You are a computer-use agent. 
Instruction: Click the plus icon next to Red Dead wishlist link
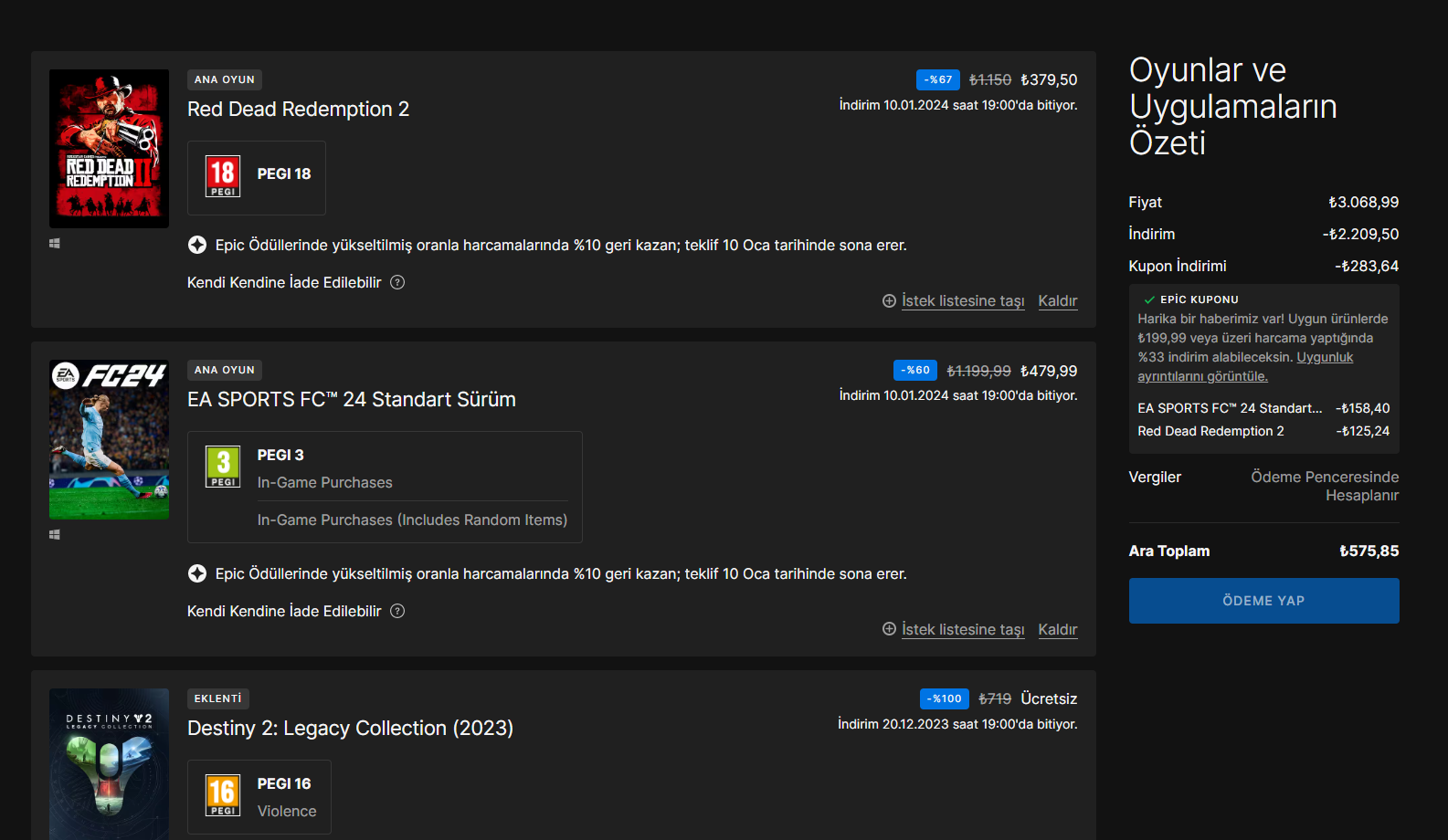click(x=889, y=300)
